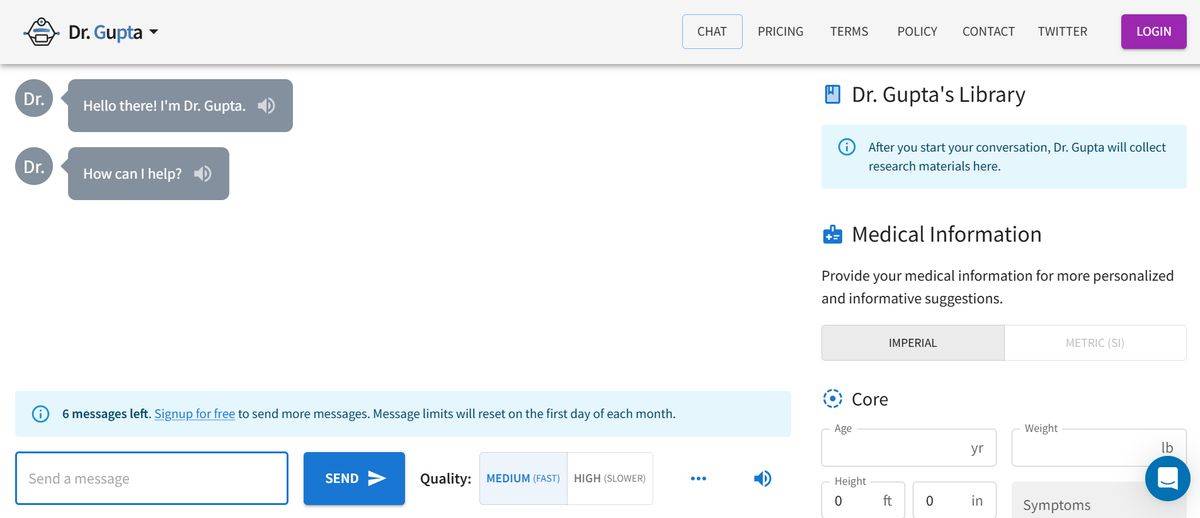Toggle the speaker volume icon beside quality

click(762, 479)
